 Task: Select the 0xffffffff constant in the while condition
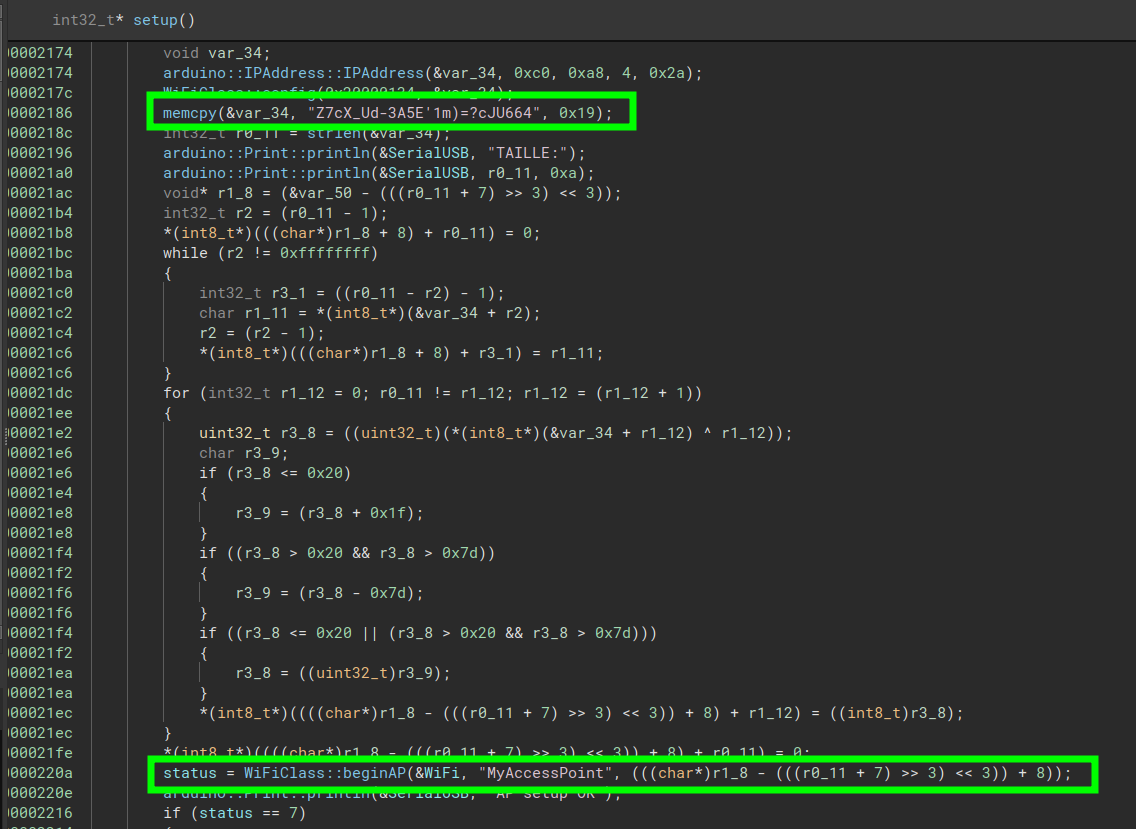point(325,253)
